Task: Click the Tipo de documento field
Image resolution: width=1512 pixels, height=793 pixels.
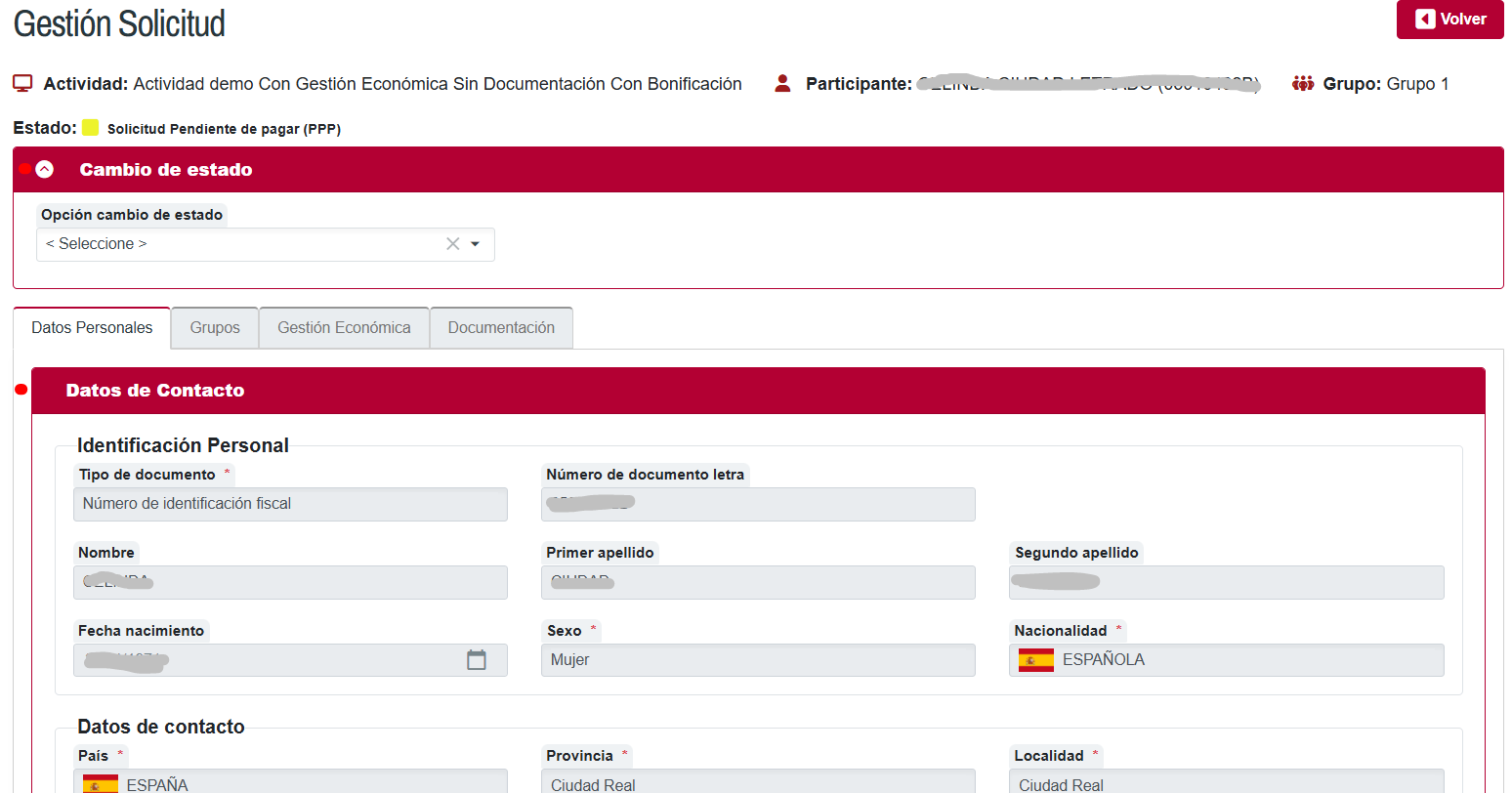Action: [x=290, y=504]
